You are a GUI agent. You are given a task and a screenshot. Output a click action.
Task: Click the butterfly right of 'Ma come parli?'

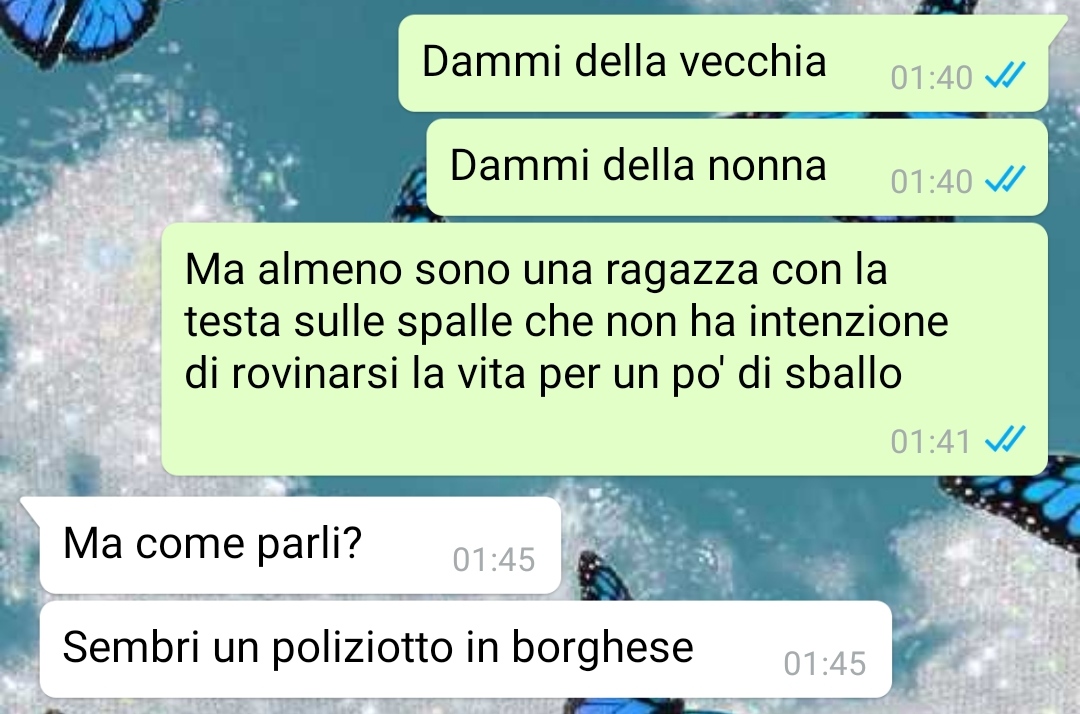[601, 576]
